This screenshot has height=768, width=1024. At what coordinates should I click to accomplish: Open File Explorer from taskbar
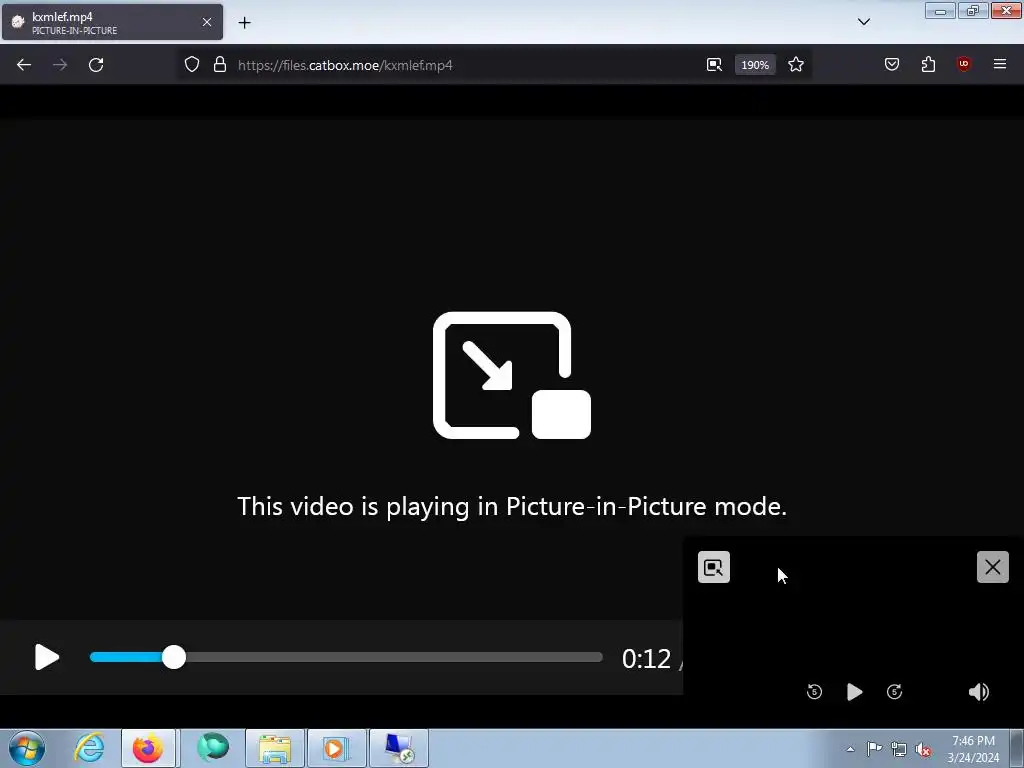click(x=275, y=748)
